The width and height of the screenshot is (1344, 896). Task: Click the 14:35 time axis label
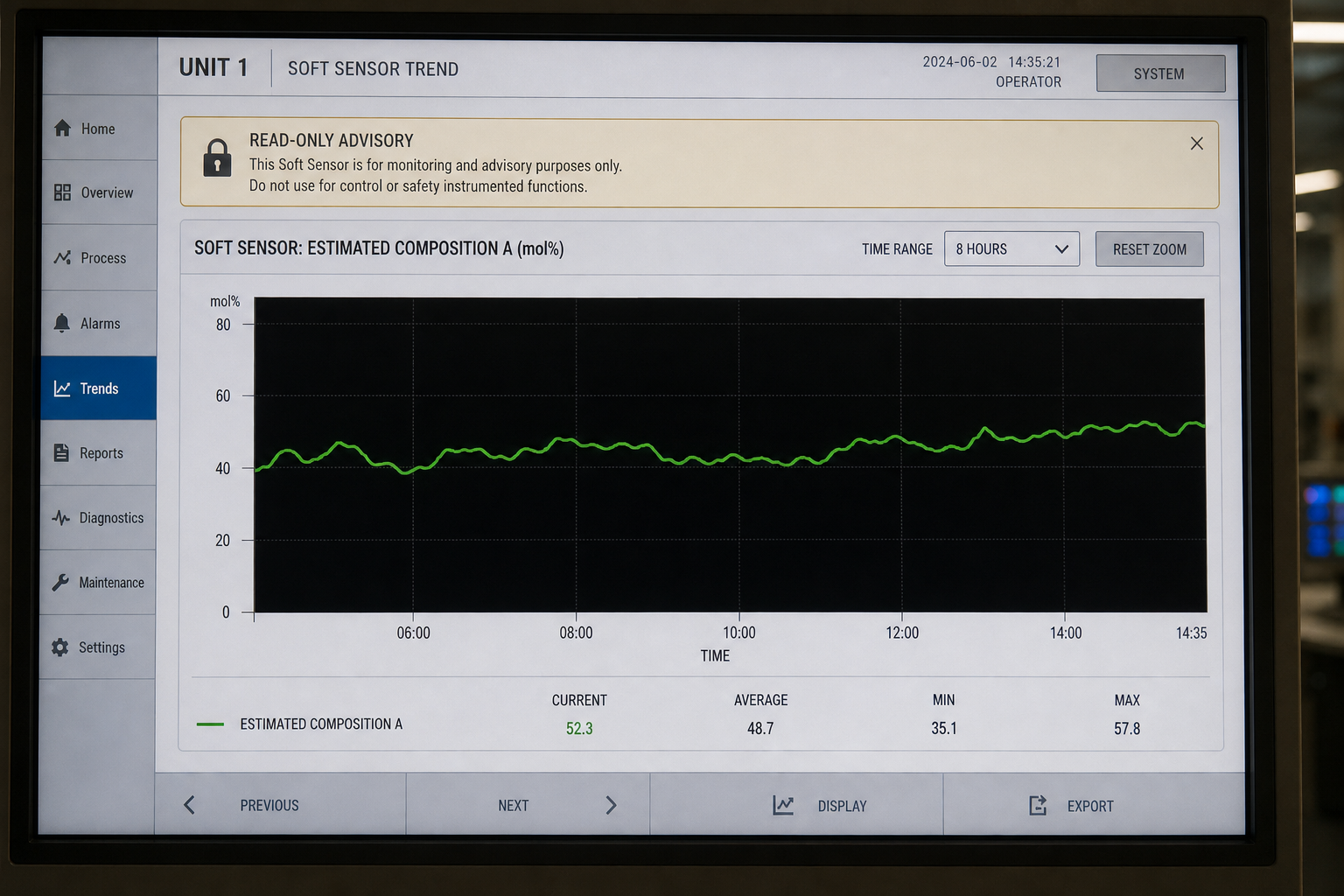[1191, 633]
